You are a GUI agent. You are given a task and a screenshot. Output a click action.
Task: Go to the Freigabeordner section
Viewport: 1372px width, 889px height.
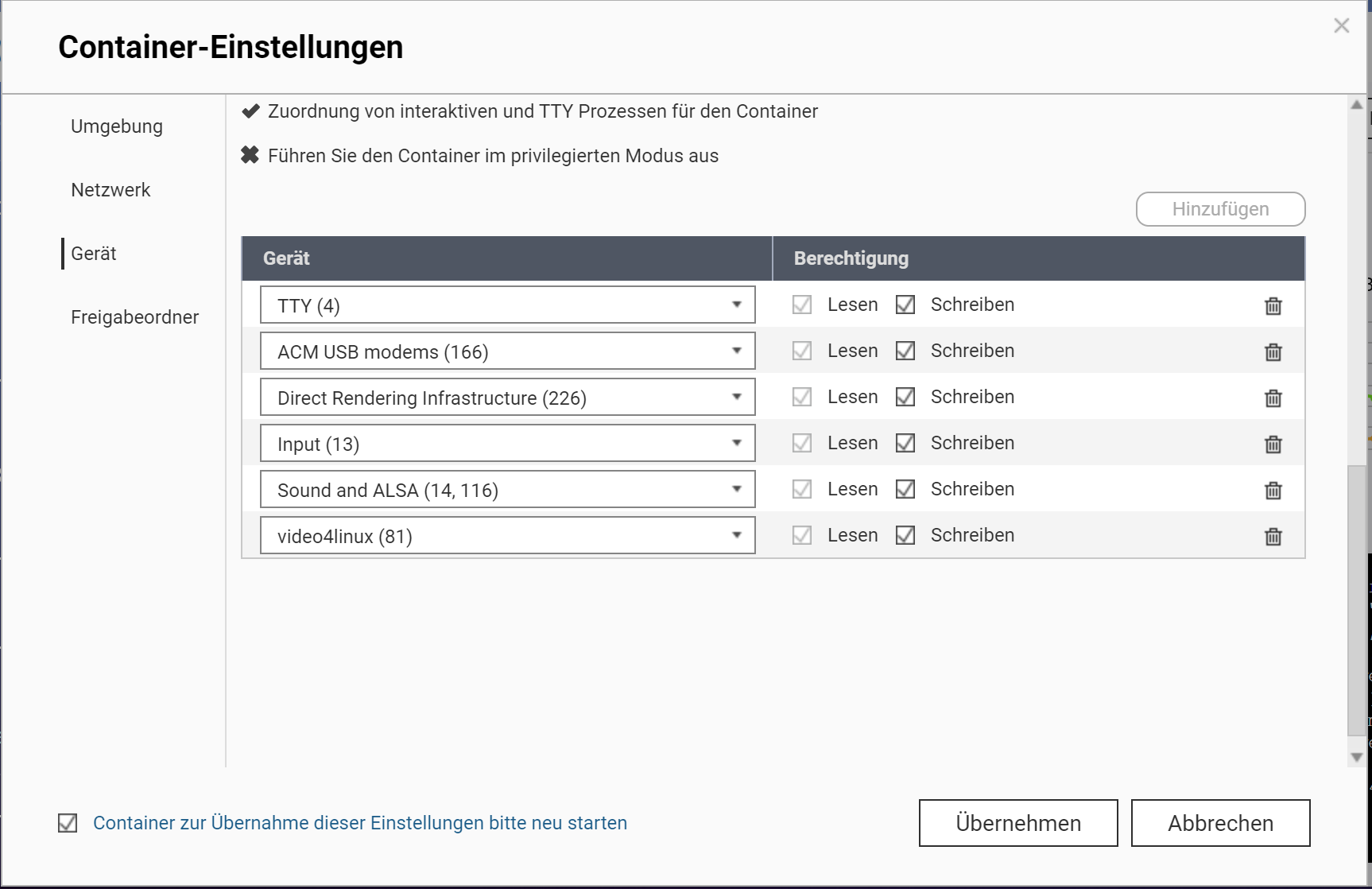[x=135, y=317]
